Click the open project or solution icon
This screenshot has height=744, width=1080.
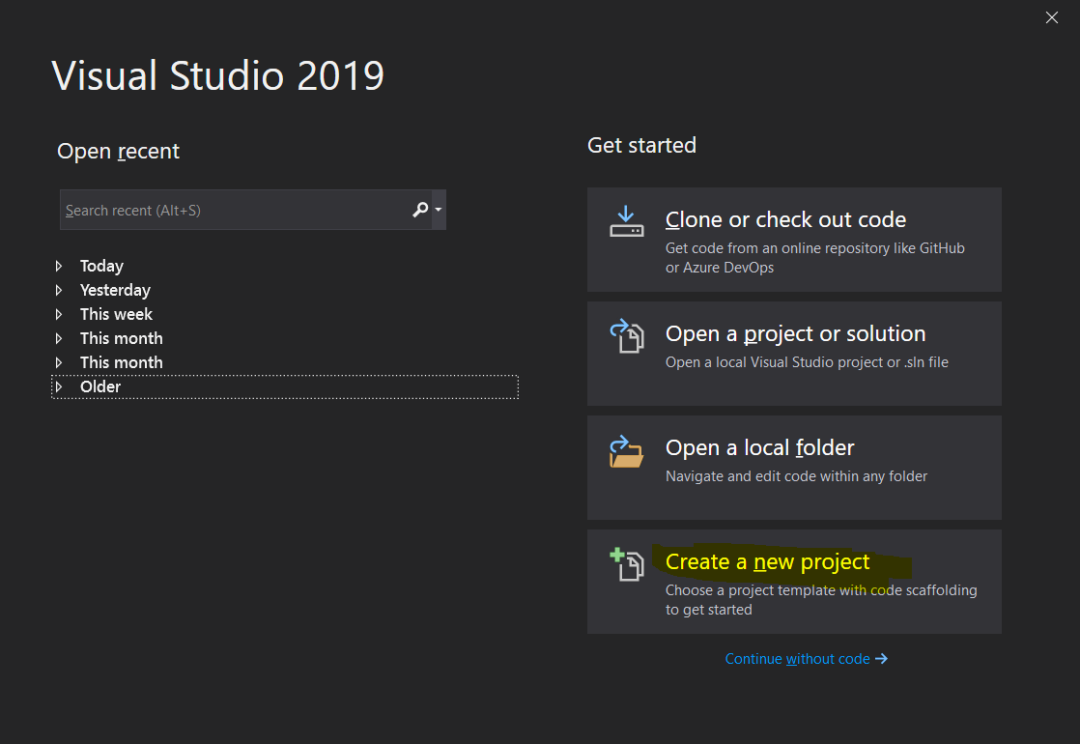tap(627, 336)
